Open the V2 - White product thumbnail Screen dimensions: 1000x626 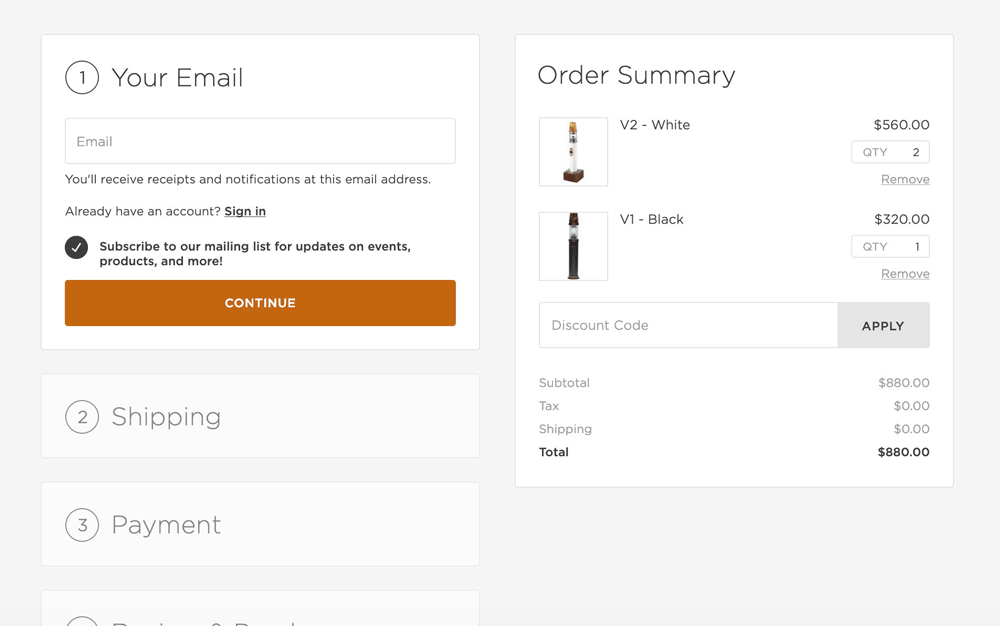point(573,152)
